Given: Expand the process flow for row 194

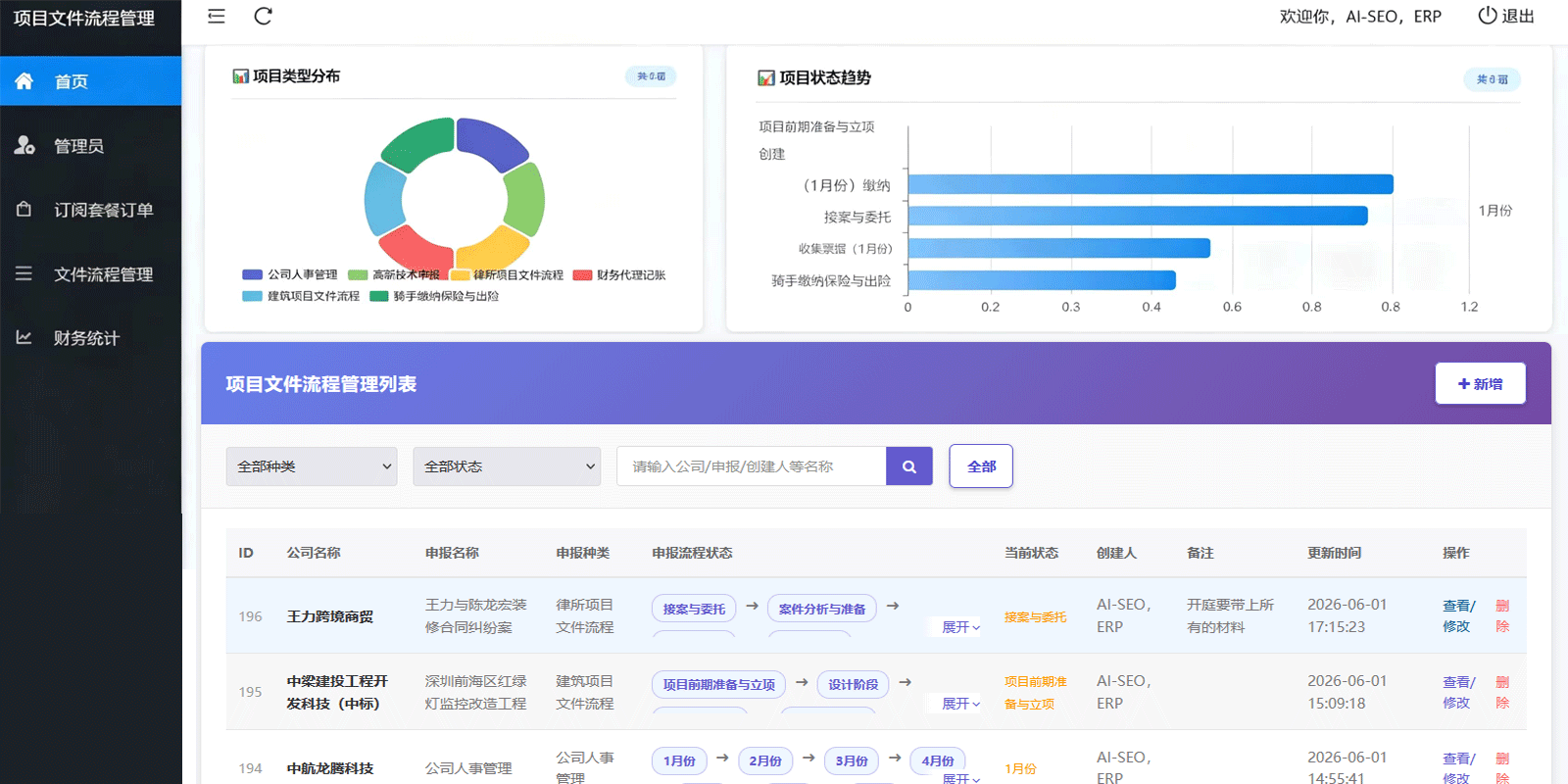Looking at the screenshot, I should (960, 778).
